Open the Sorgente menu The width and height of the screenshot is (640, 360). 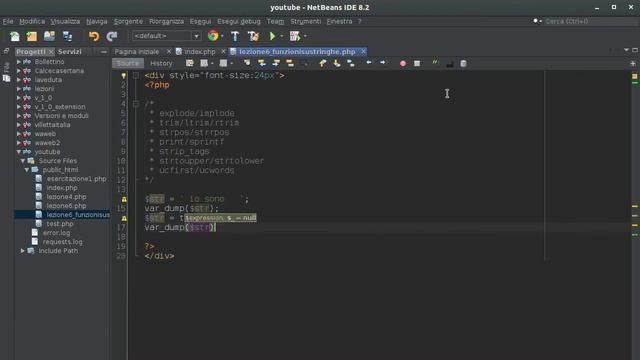click(x=128, y=21)
